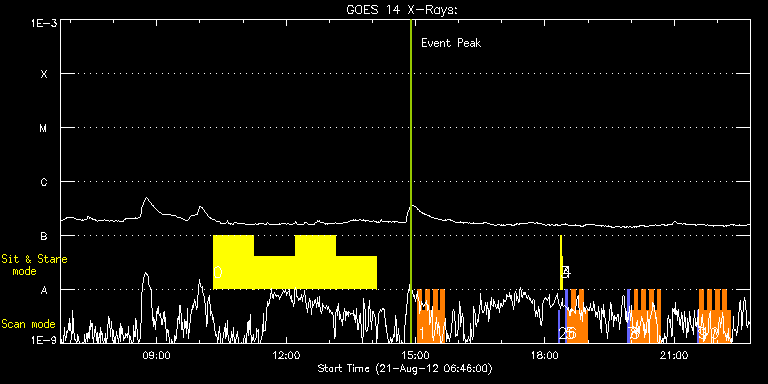Image resolution: width=768 pixels, height=384 pixels.
Task: Select the B flare class axis label
Action: tap(44, 236)
